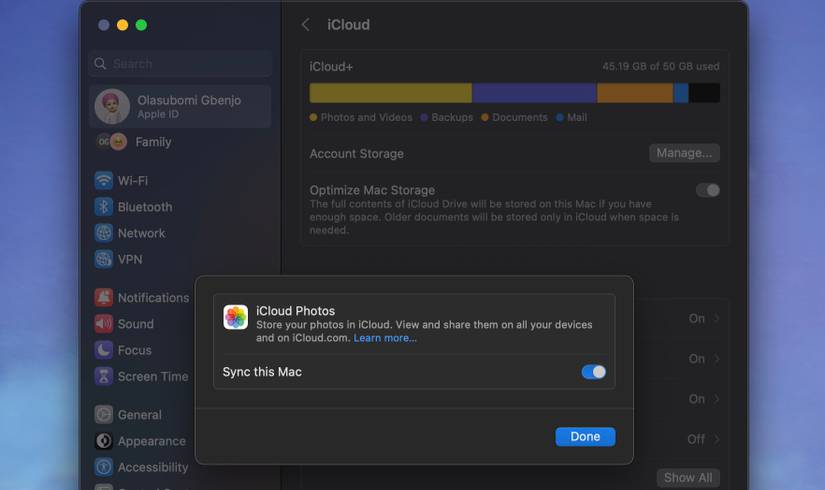This screenshot has height=490, width=825.
Task: Click the Wi-Fi icon in sidebar
Action: [x=104, y=181]
